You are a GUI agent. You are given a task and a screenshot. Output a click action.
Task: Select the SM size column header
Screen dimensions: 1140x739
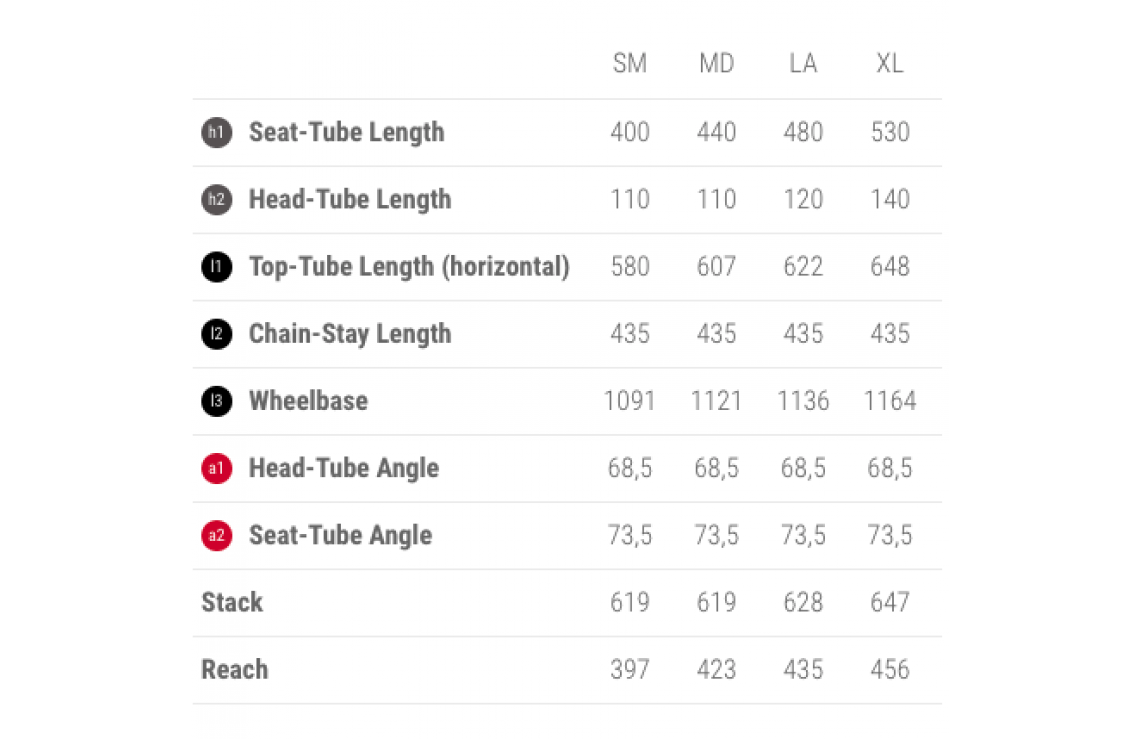(x=630, y=64)
